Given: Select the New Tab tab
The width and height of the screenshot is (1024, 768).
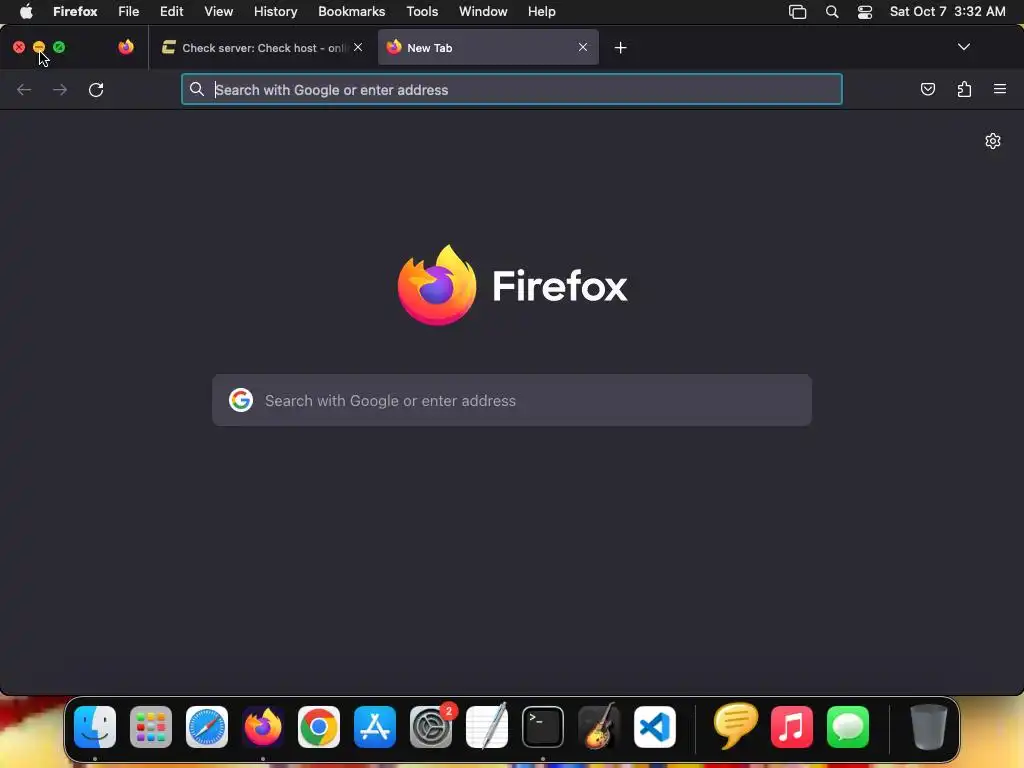Looking at the screenshot, I should click(488, 48).
